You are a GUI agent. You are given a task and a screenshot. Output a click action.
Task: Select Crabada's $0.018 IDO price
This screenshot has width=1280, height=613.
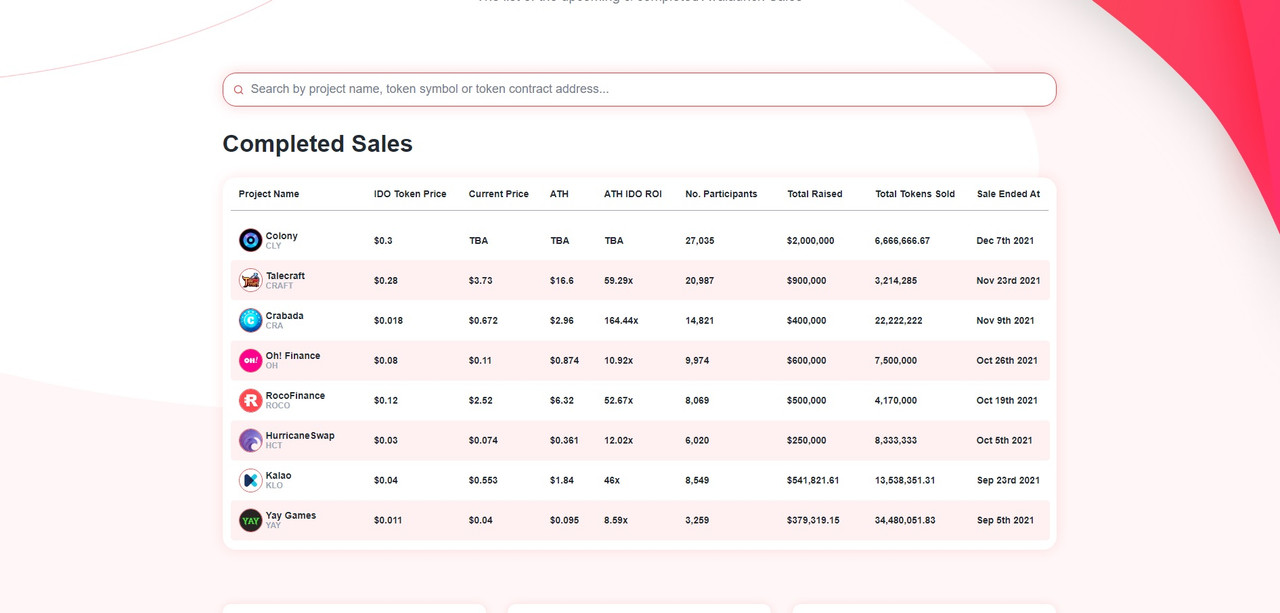pyautogui.click(x=388, y=321)
